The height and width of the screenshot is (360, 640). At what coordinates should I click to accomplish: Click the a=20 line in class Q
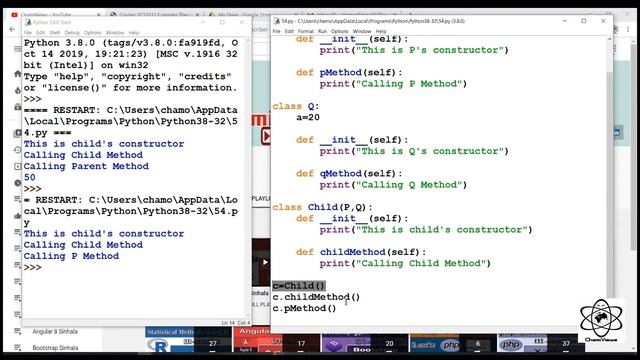308,118
